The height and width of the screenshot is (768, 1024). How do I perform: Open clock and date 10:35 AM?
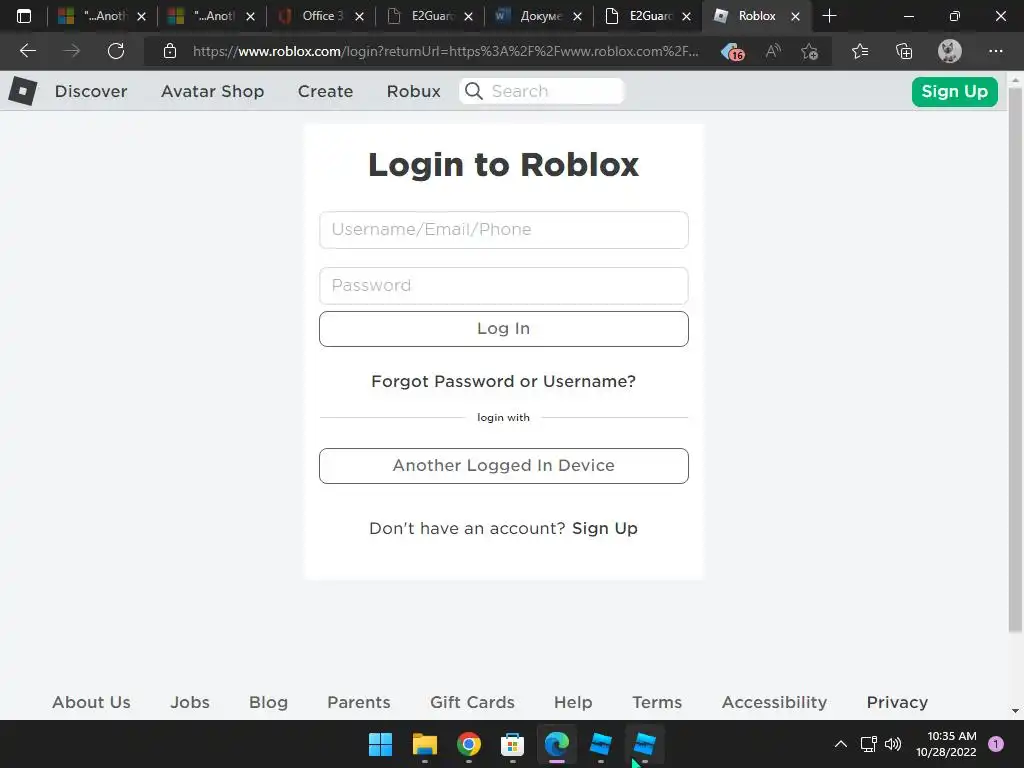[x=946, y=744]
